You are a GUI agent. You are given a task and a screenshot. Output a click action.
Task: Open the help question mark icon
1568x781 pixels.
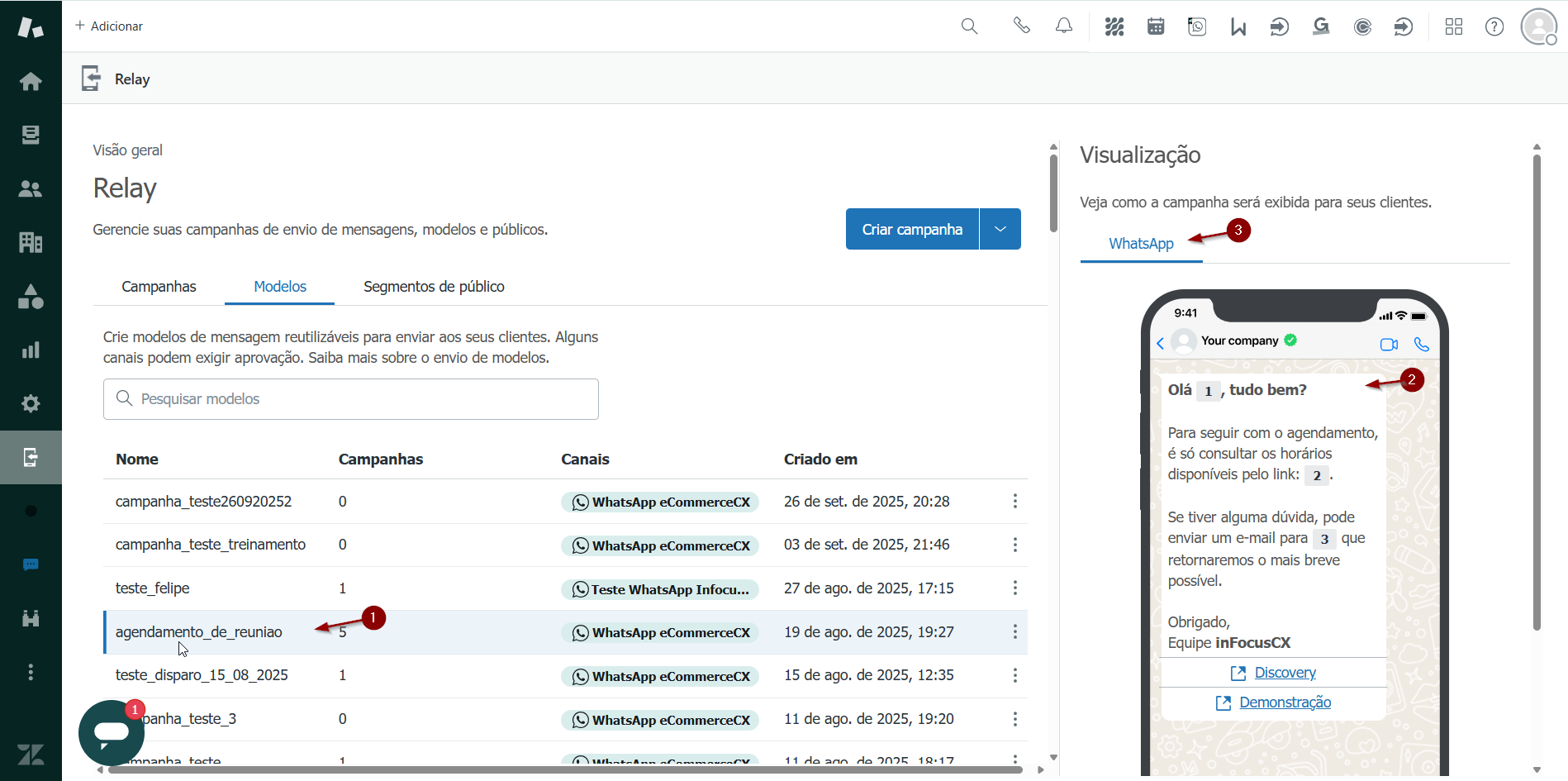click(1494, 26)
